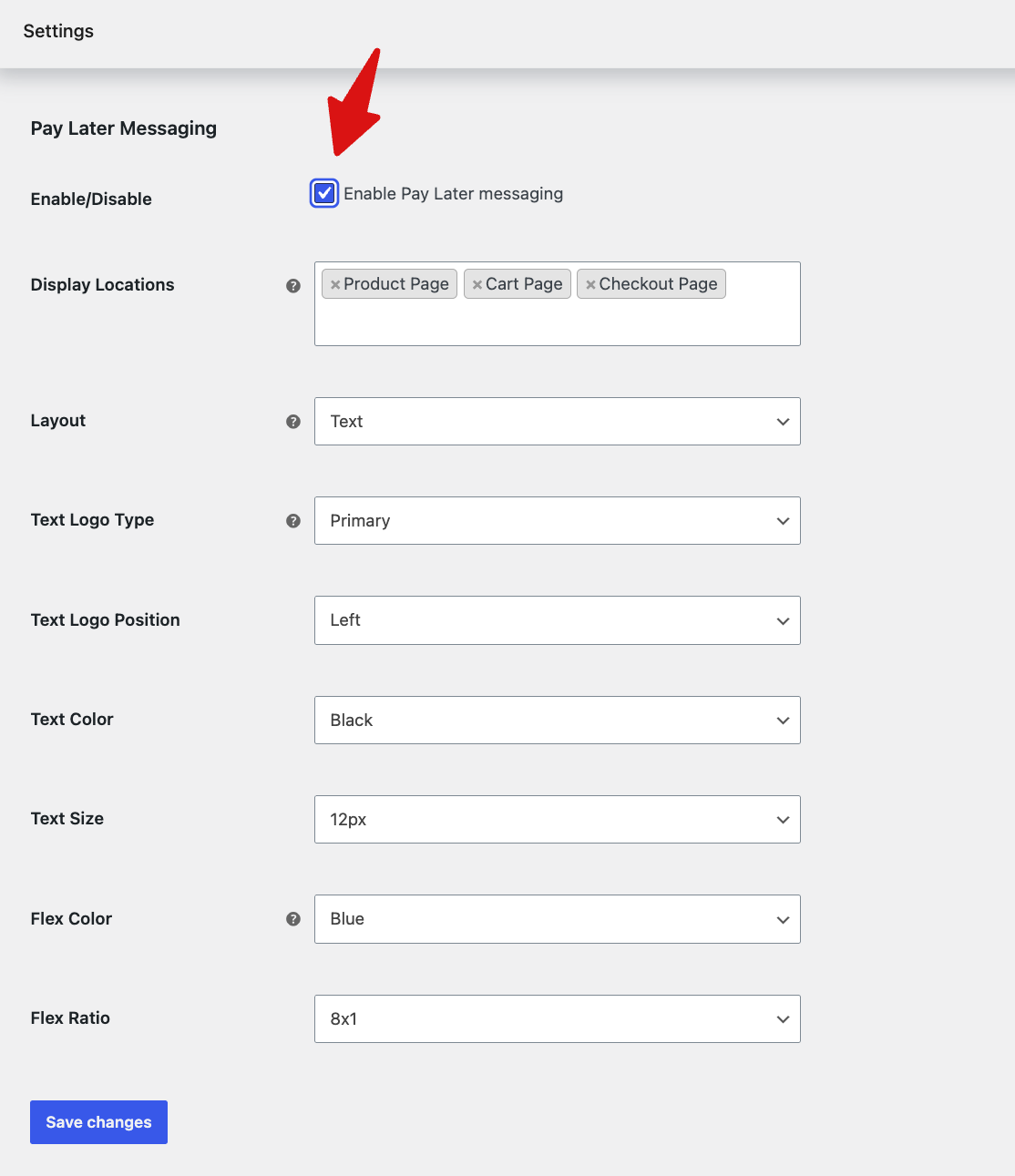
Task: Open the Flex Color dropdown showing Blue
Action: (x=558, y=919)
